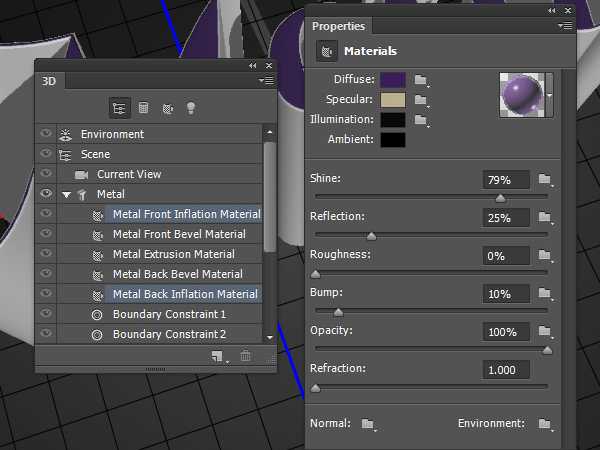The height and width of the screenshot is (450, 600).
Task: Click the Refraction value field
Action: [x=505, y=369]
